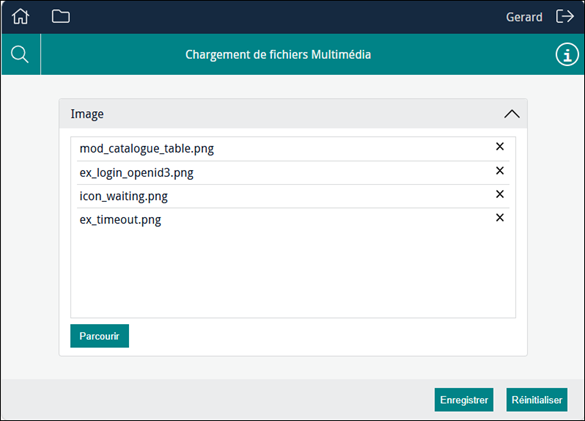Select ex_timeout.png file name

pos(120,220)
